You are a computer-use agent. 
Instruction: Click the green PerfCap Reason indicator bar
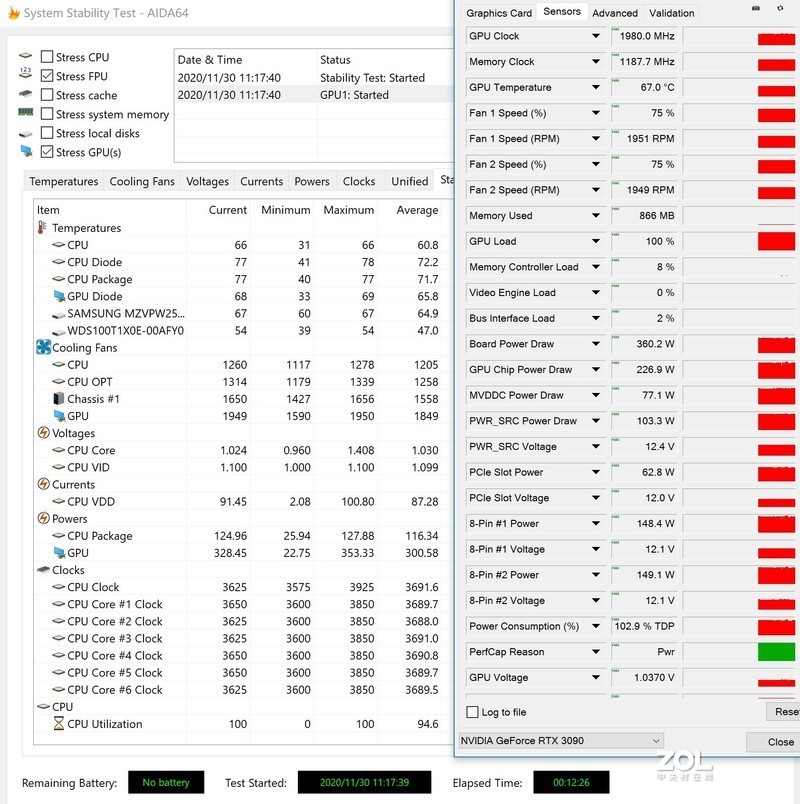pyautogui.click(x=776, y=652)
